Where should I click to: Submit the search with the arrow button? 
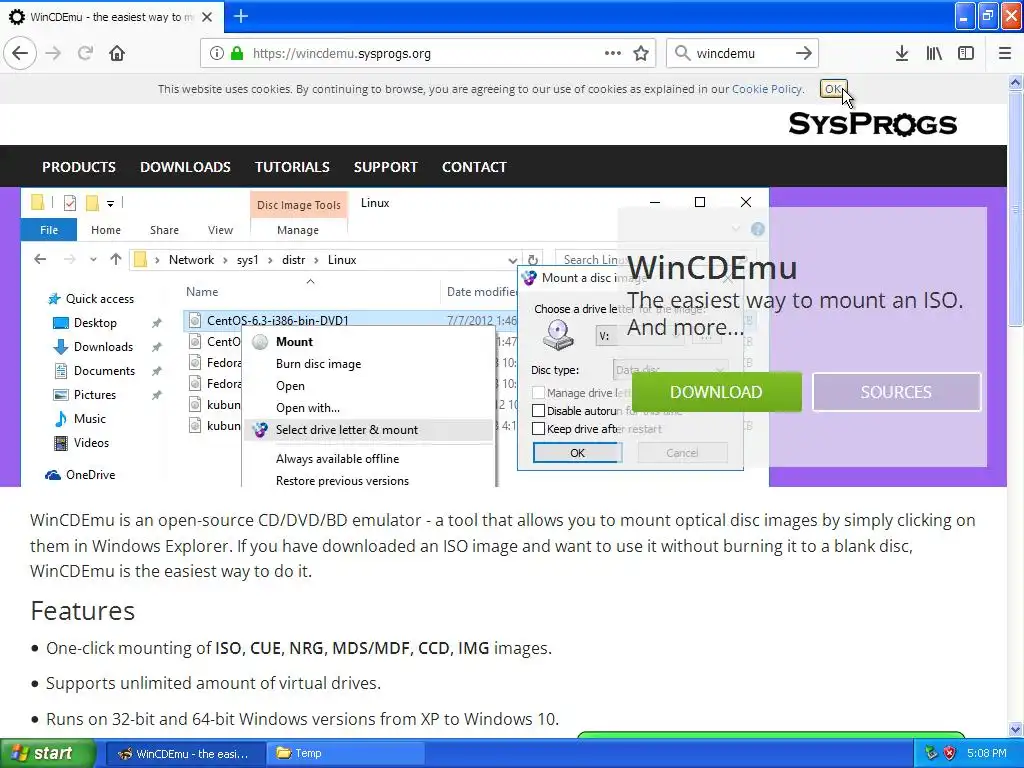[x=804, y=53]
